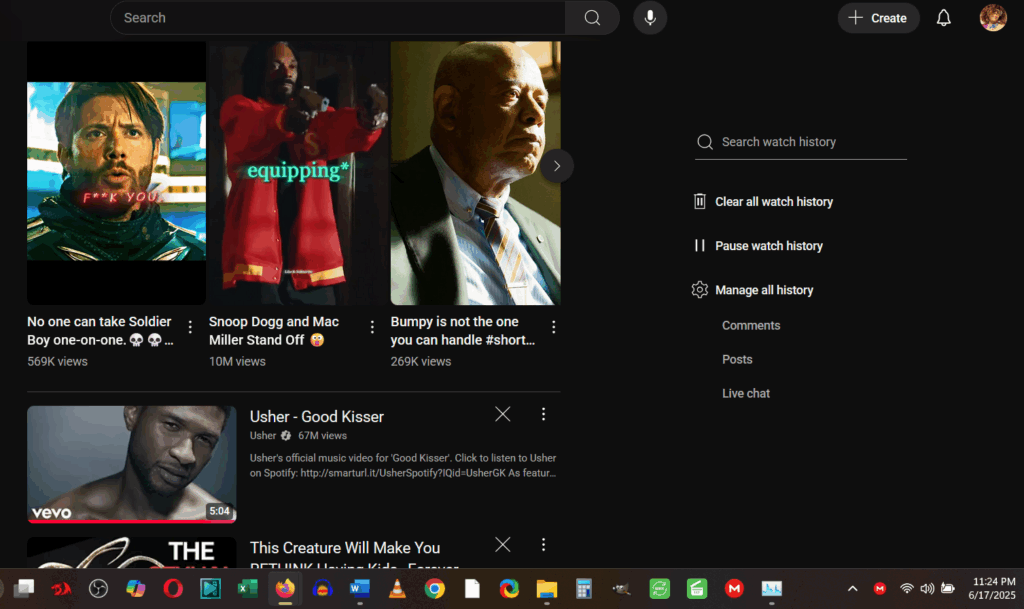Show next shorts with the arrow button
This screenshot has height=609, width=1024.
[557, 166]
